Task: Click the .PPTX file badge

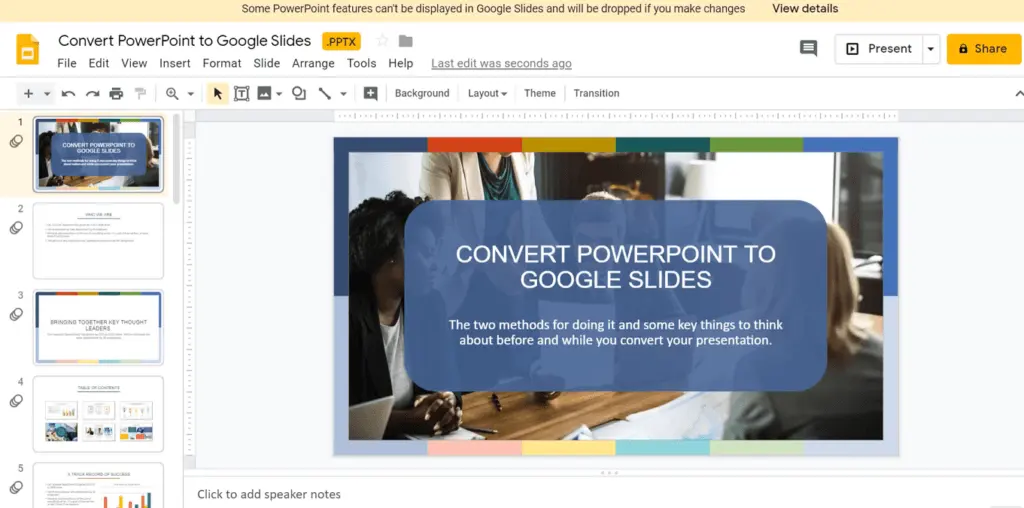Action: pyautogui.click(x=341, y=41)
